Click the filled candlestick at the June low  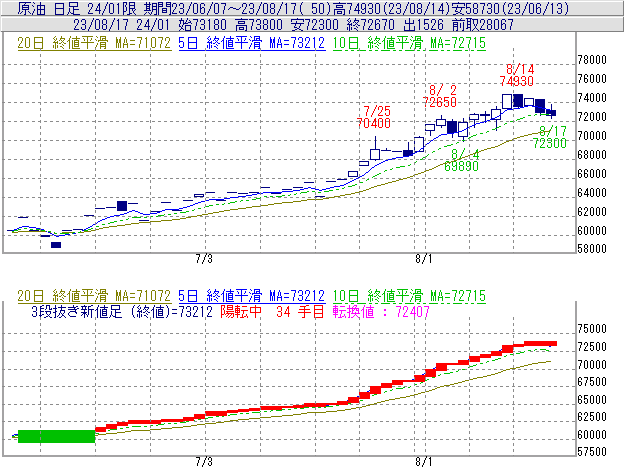click(x=56, y=245)
